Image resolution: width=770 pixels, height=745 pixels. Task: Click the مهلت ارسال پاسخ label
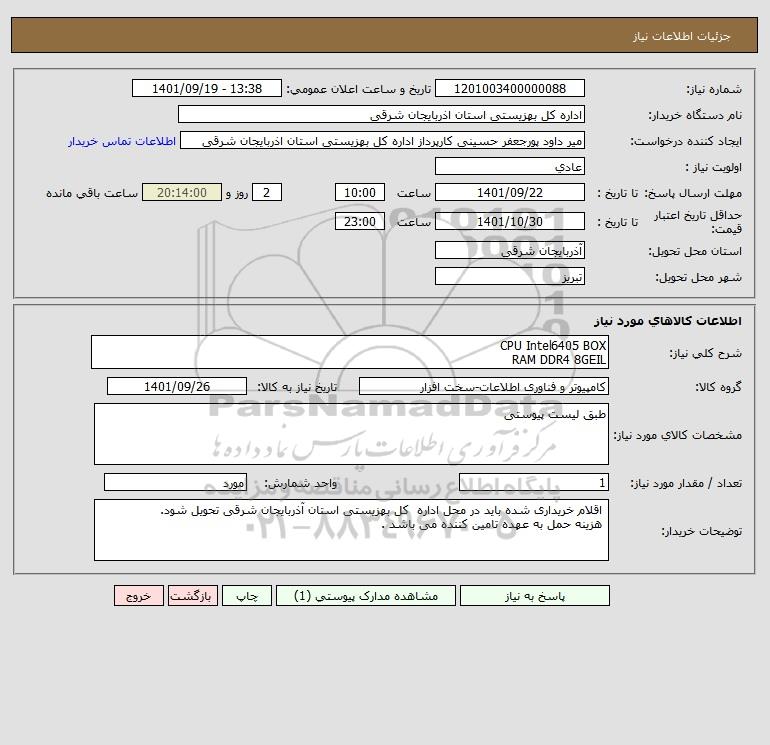coord(693,193)
